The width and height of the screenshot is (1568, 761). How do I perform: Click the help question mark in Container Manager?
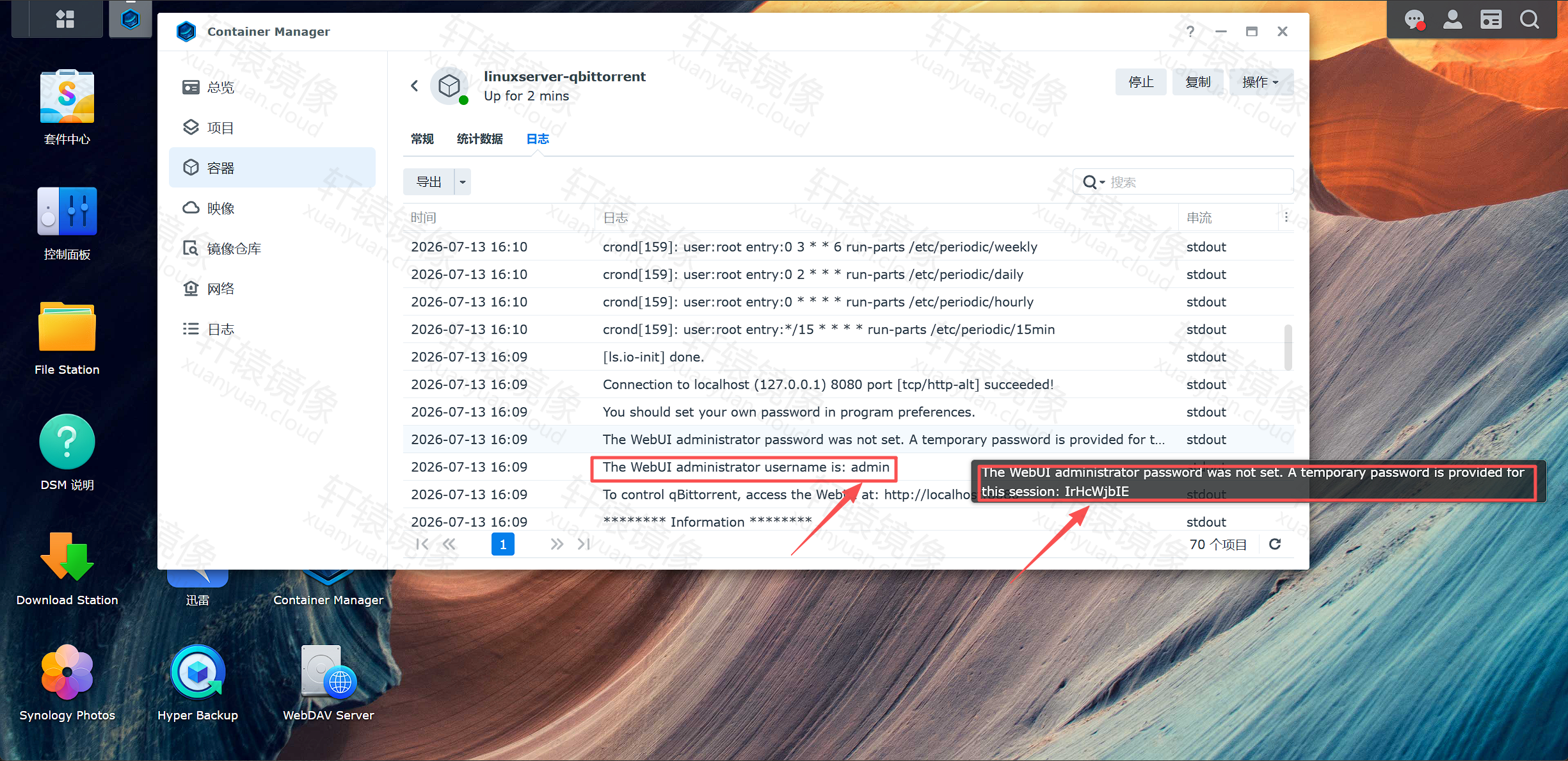click(1190, 31)
